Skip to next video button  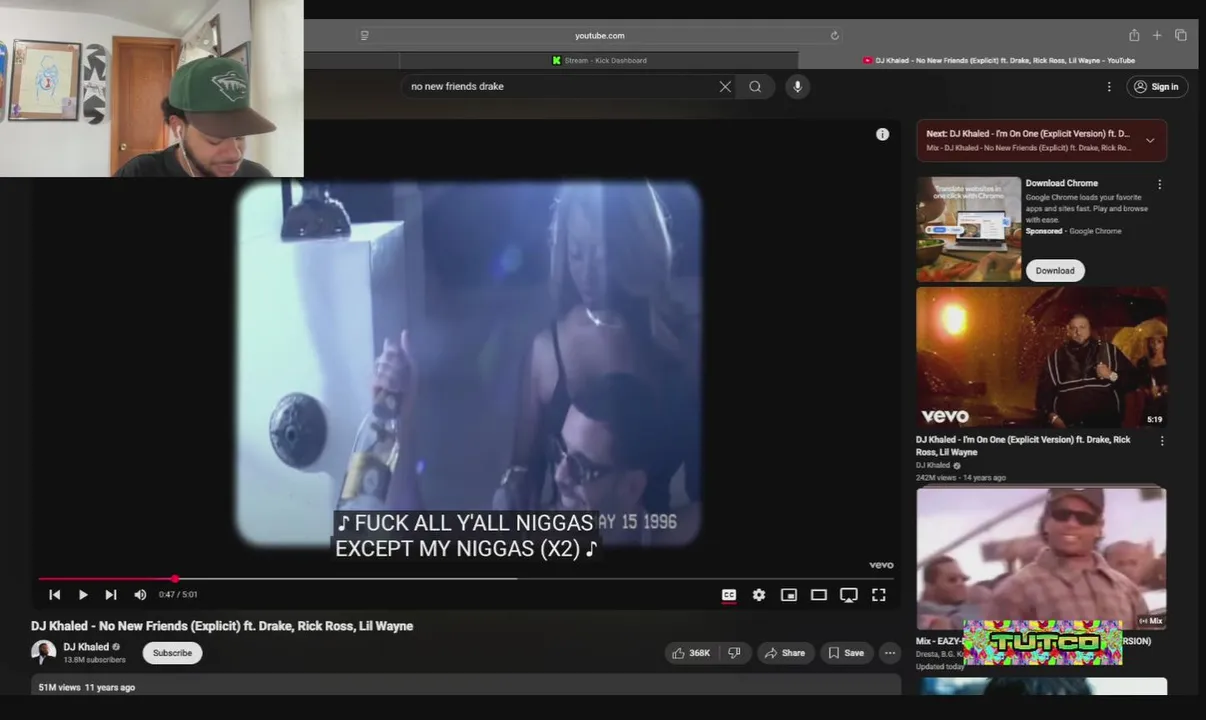[x=111, y=595]
